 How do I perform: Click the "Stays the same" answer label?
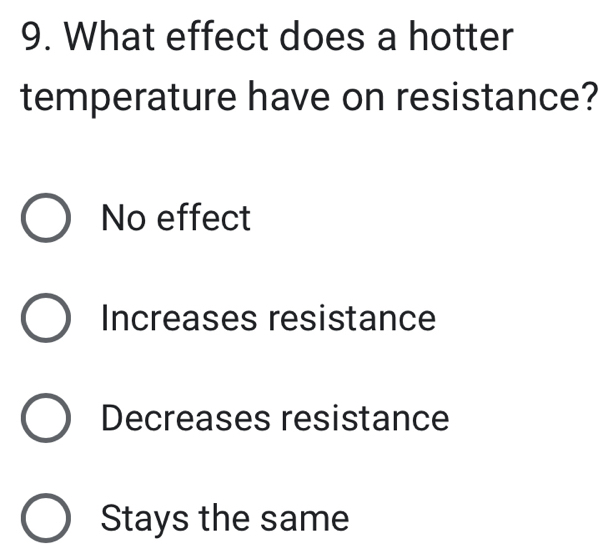[226, 519]
